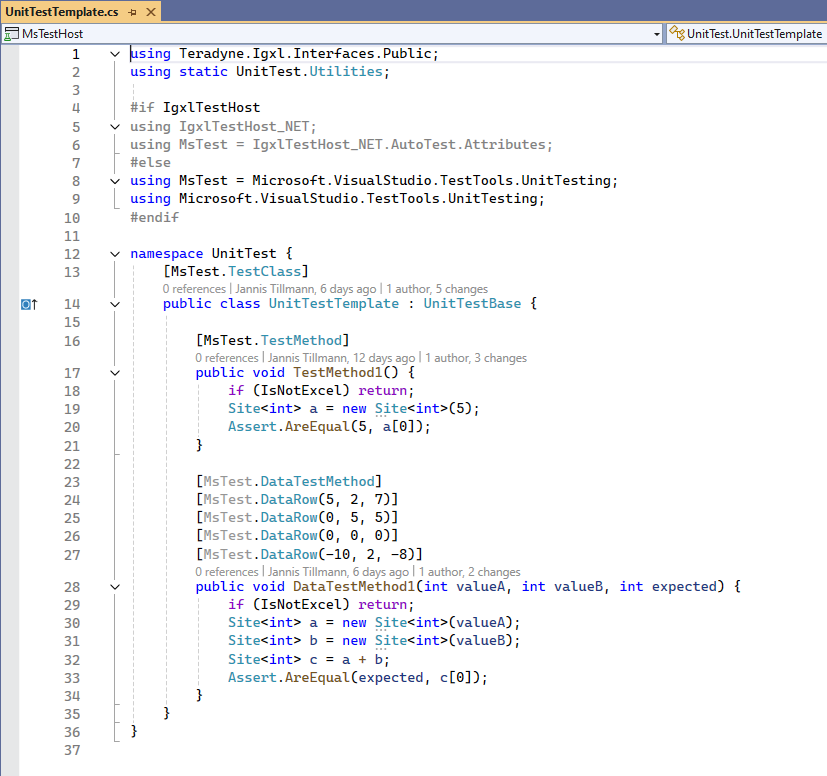Click the DataTestMethod1 method name
This screenshot has height=776, width=827.
(x=354, y=587)
